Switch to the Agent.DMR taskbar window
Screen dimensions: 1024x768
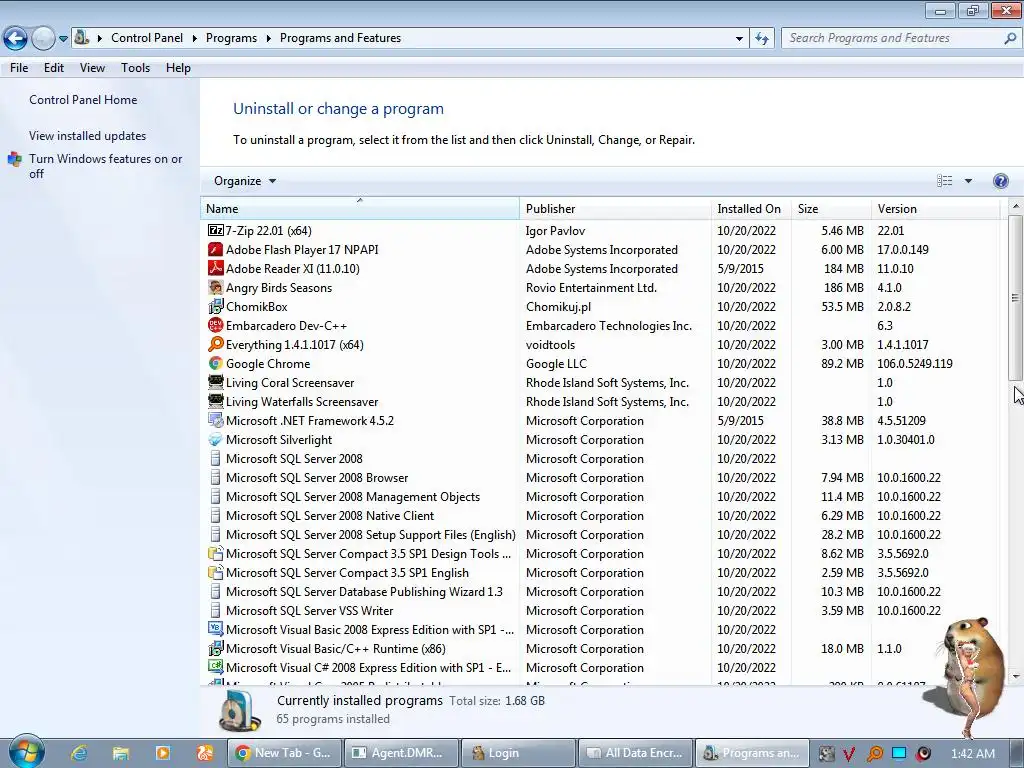[401, 753]
